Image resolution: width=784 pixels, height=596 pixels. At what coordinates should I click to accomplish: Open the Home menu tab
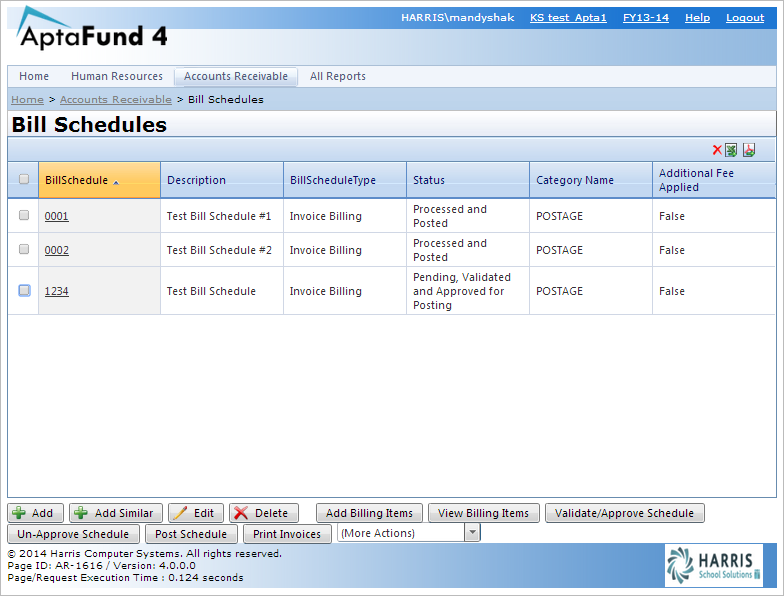pos(34,76)
